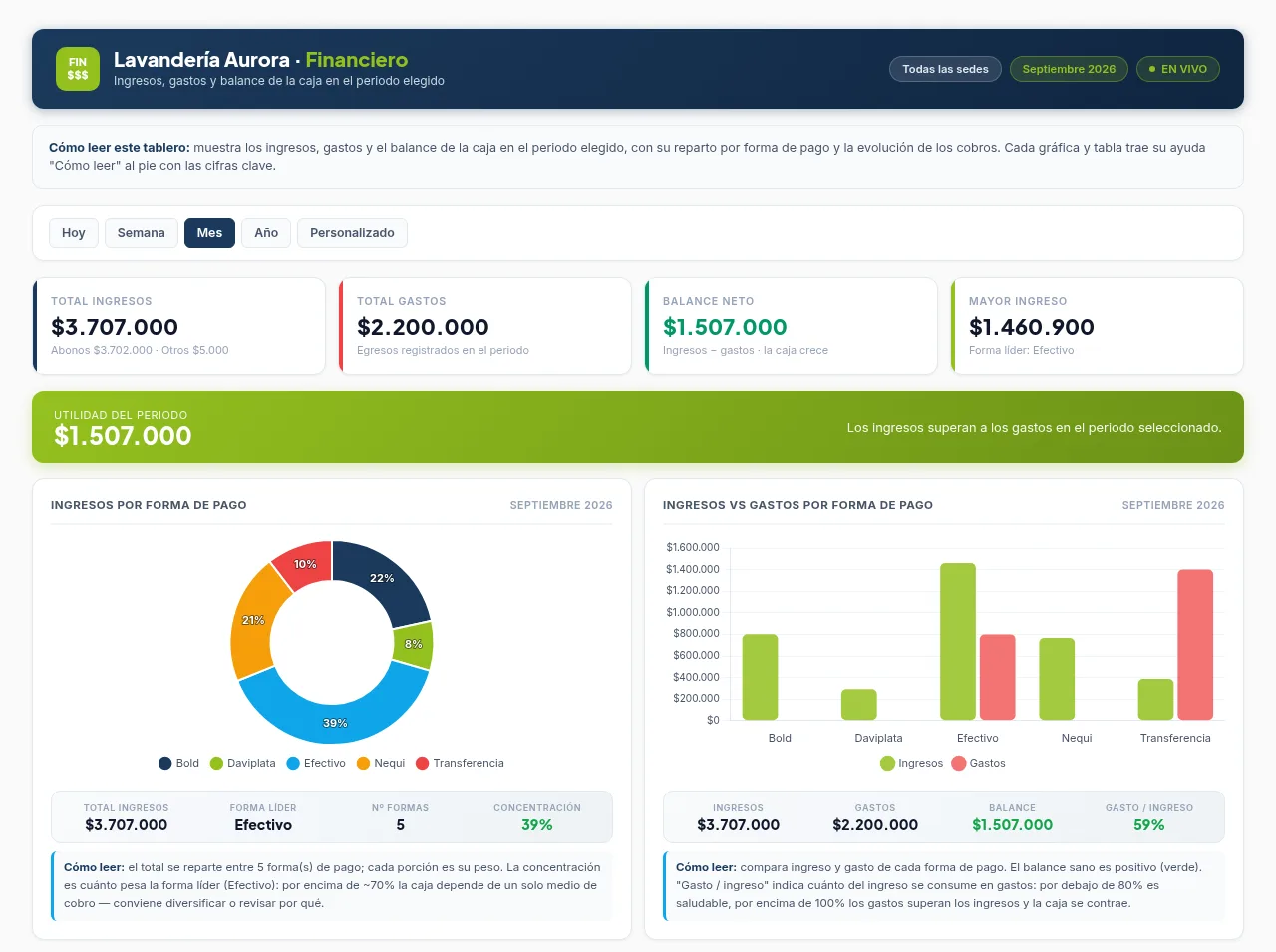
Task: Click the FIN $$$ logo icon
Action: [78, 69]
